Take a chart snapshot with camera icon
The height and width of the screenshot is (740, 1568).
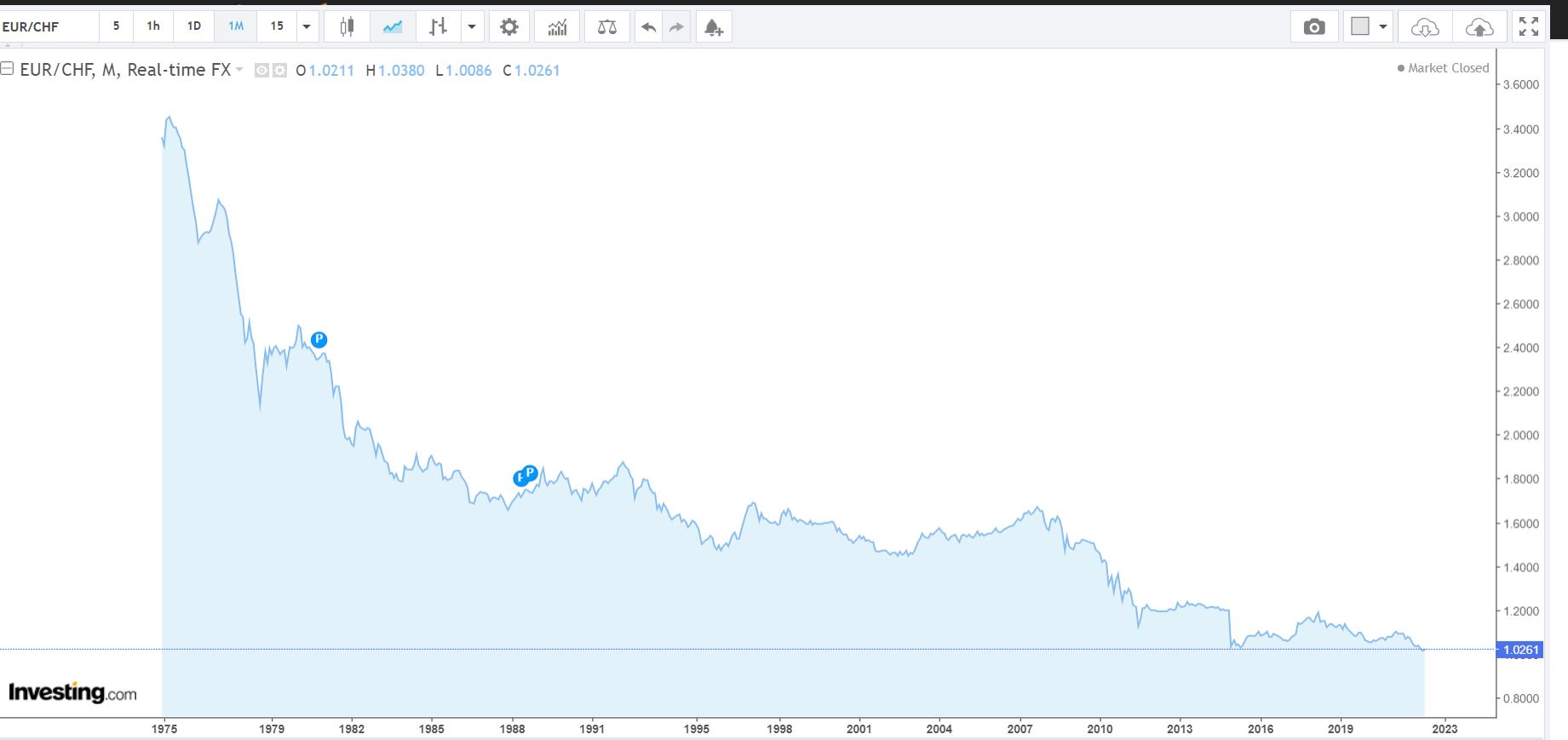click(x=1314, y=27)
